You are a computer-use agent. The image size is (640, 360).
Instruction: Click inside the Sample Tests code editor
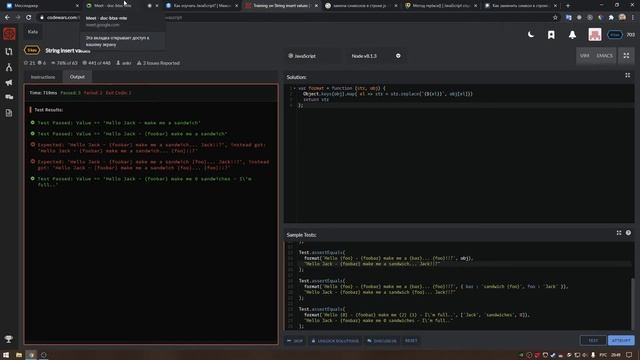457,286
